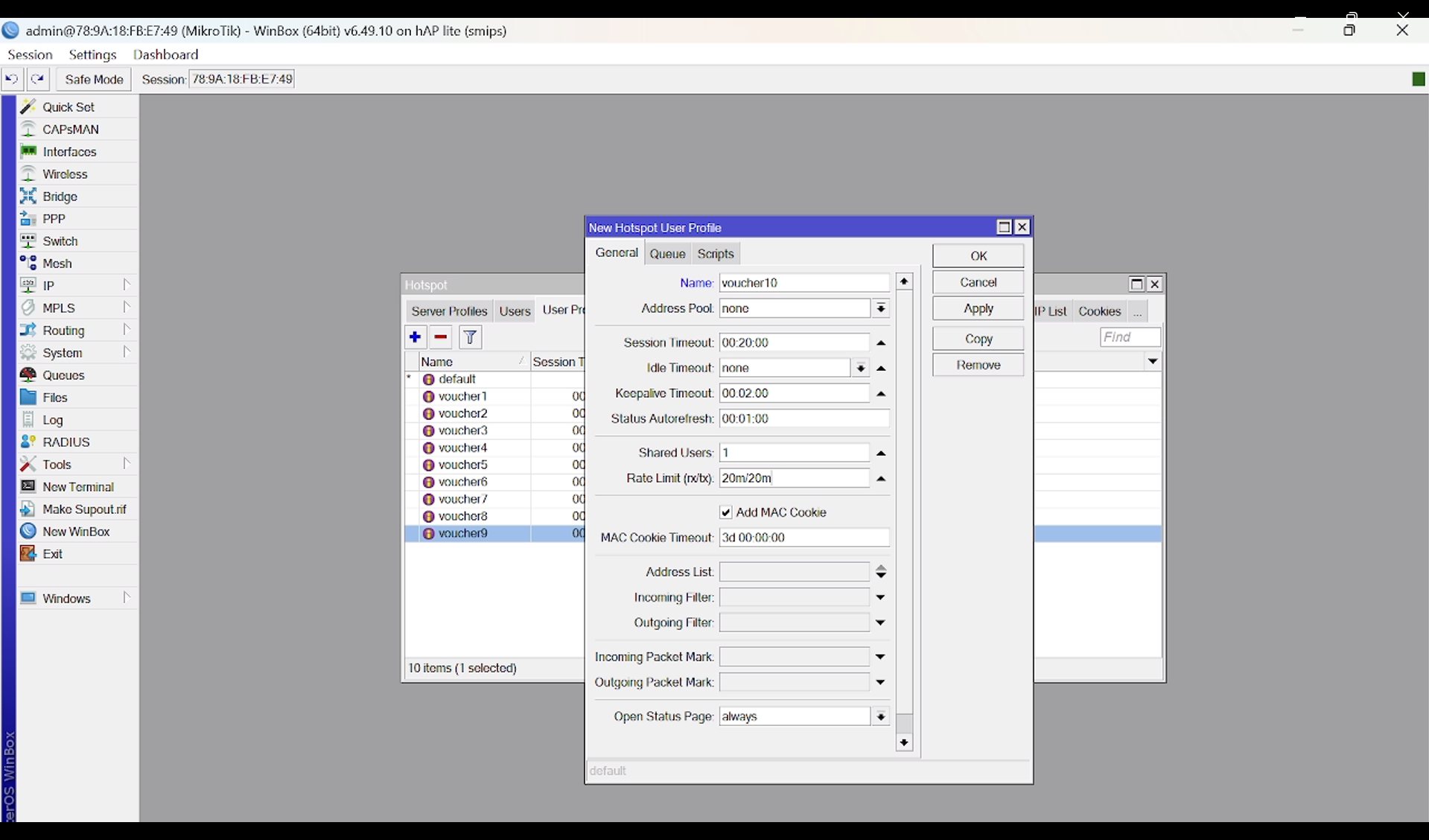Image resolution: width=1429 pixels, height=840 pixels.
Task: Confirm the new profile with OK
Action: pyautogui.click(x=978, y=256)
